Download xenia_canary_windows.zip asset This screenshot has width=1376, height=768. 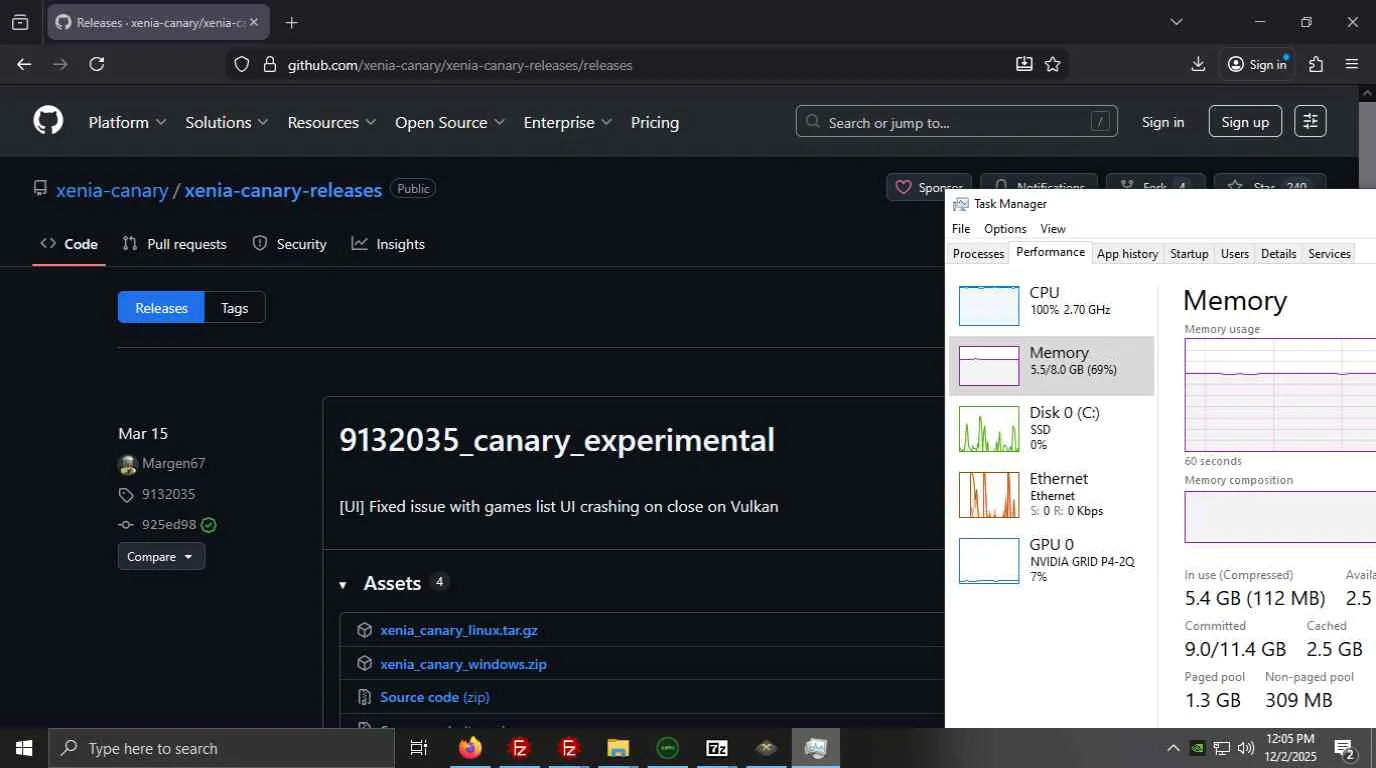point(463,664)
